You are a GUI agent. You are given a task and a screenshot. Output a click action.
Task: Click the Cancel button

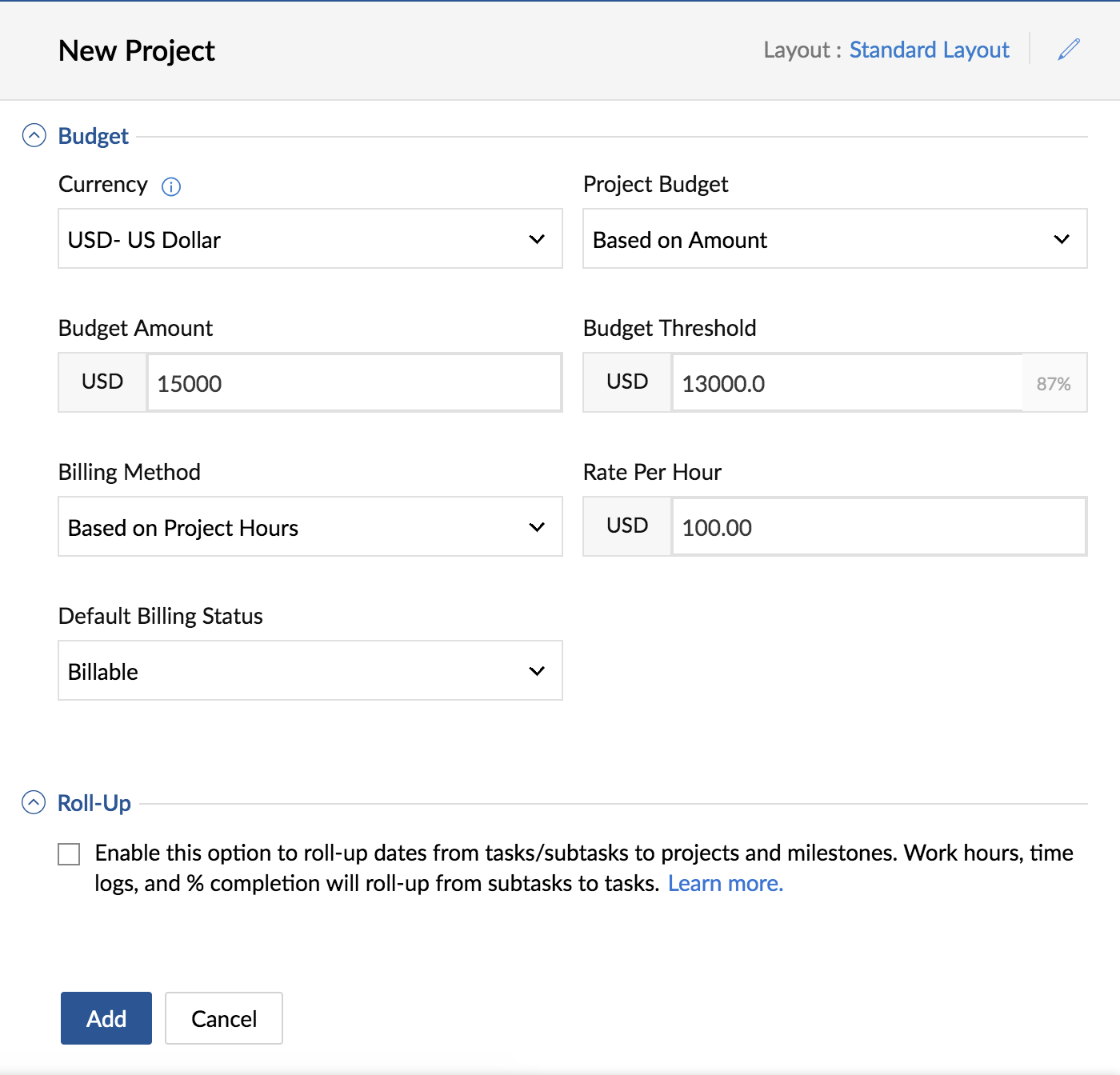coord(224,1018)
